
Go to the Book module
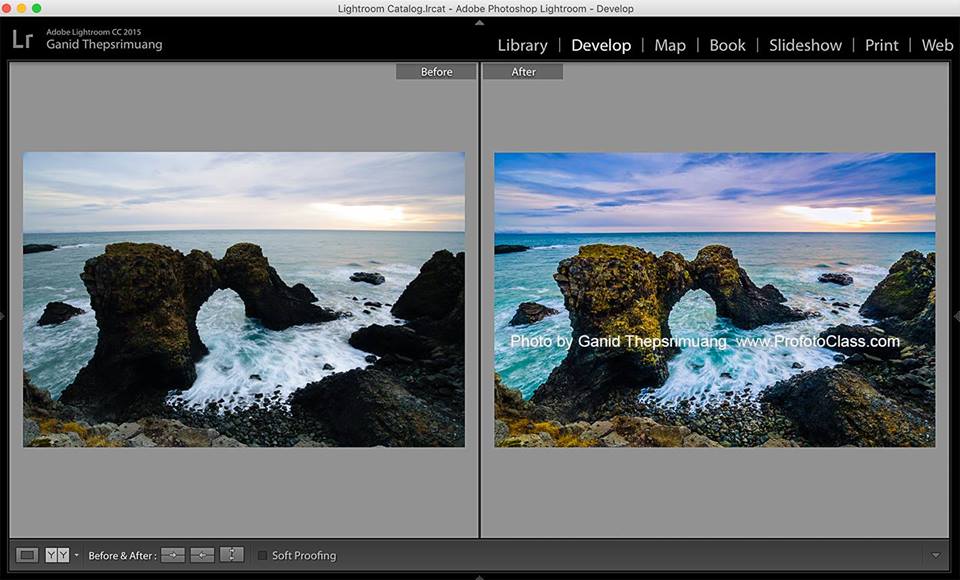click(x=727, y=45)
